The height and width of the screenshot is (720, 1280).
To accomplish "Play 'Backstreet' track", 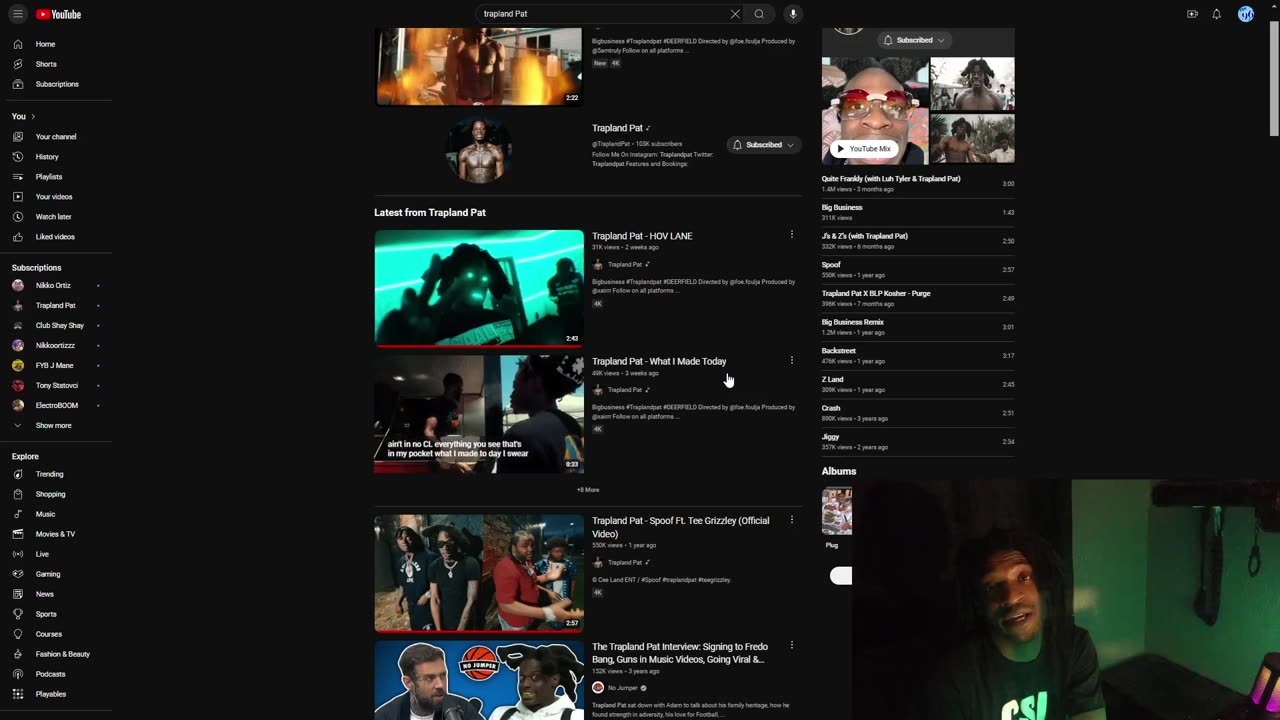I will coord(918,356).
